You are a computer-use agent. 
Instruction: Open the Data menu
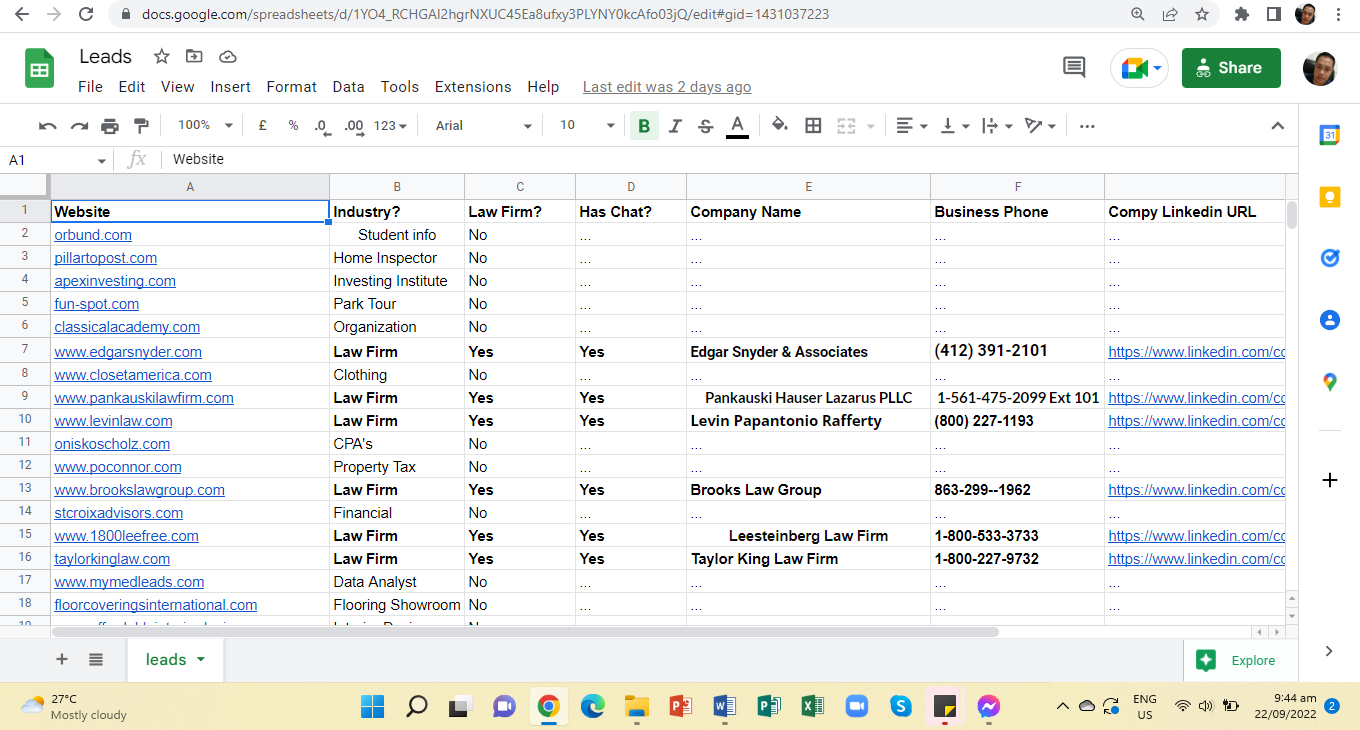[348, 87]
